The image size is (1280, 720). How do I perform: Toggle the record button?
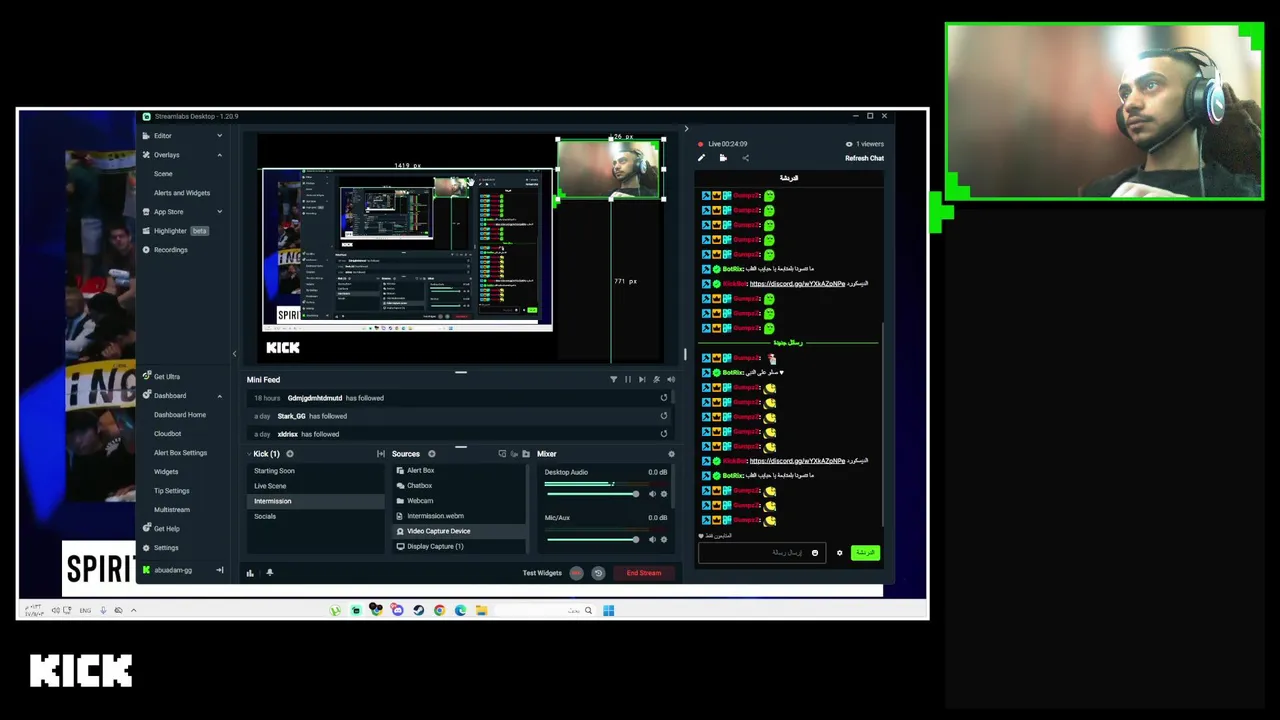[576, 573]
